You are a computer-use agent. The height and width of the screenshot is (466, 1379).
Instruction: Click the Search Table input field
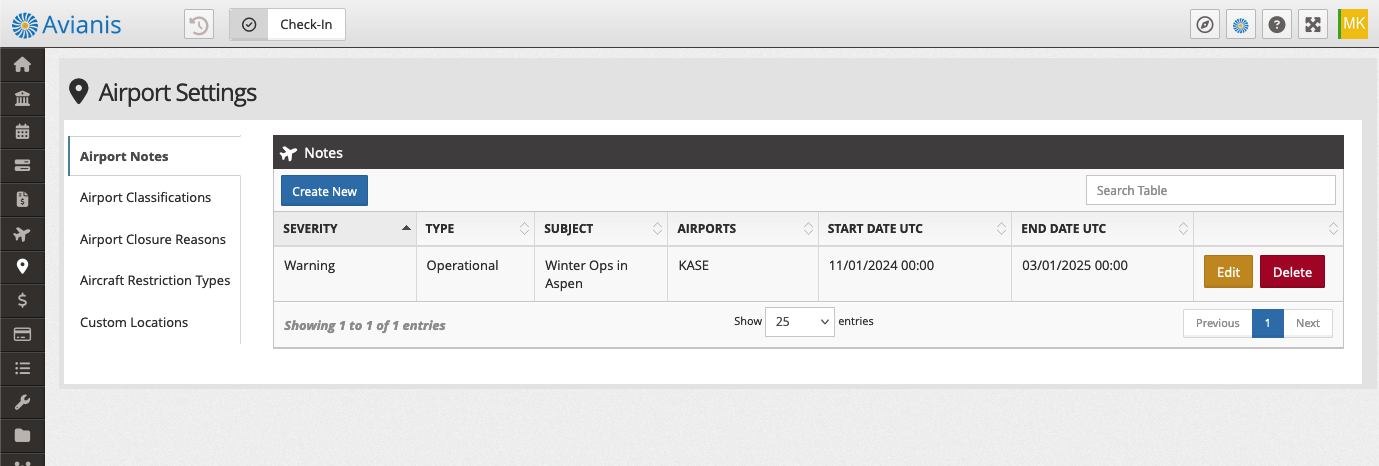pos(1210,190)
